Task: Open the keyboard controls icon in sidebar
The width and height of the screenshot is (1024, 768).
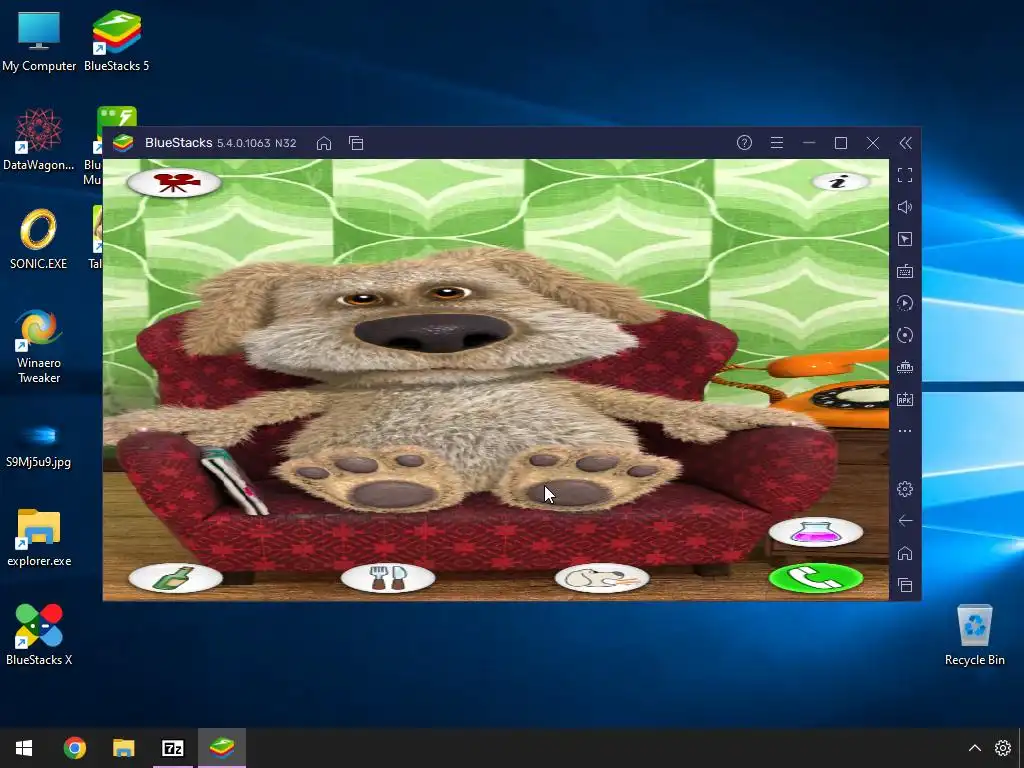Action: tap(904, 271)
